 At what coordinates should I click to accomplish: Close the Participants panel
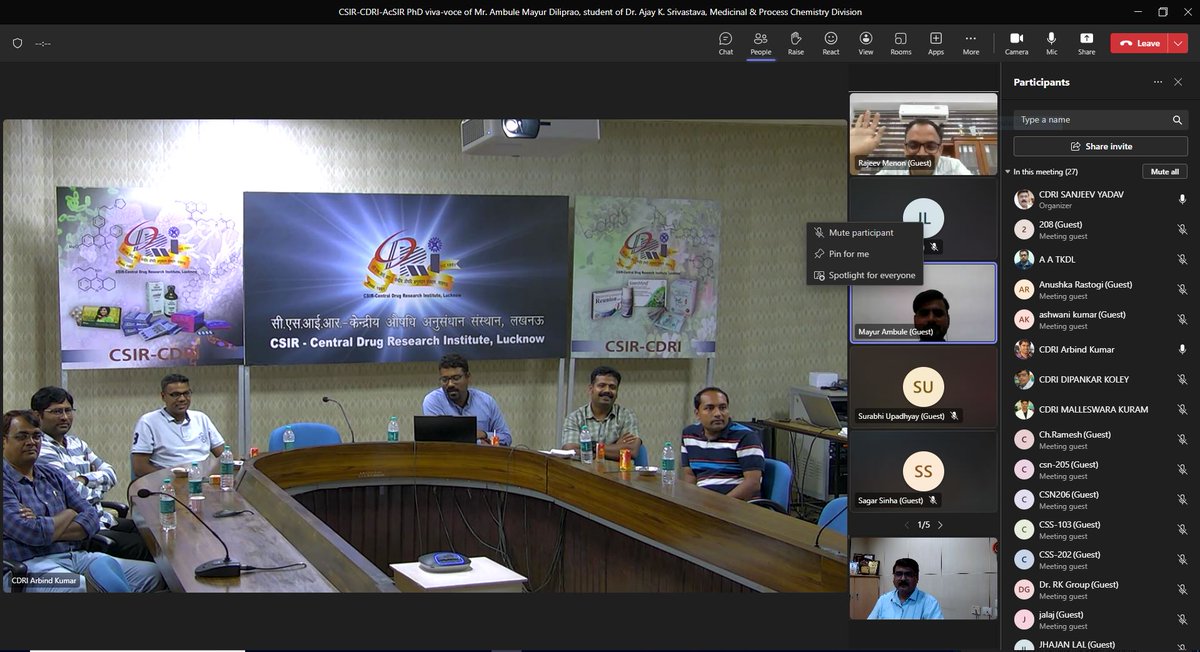click(x=1178, y=82)
